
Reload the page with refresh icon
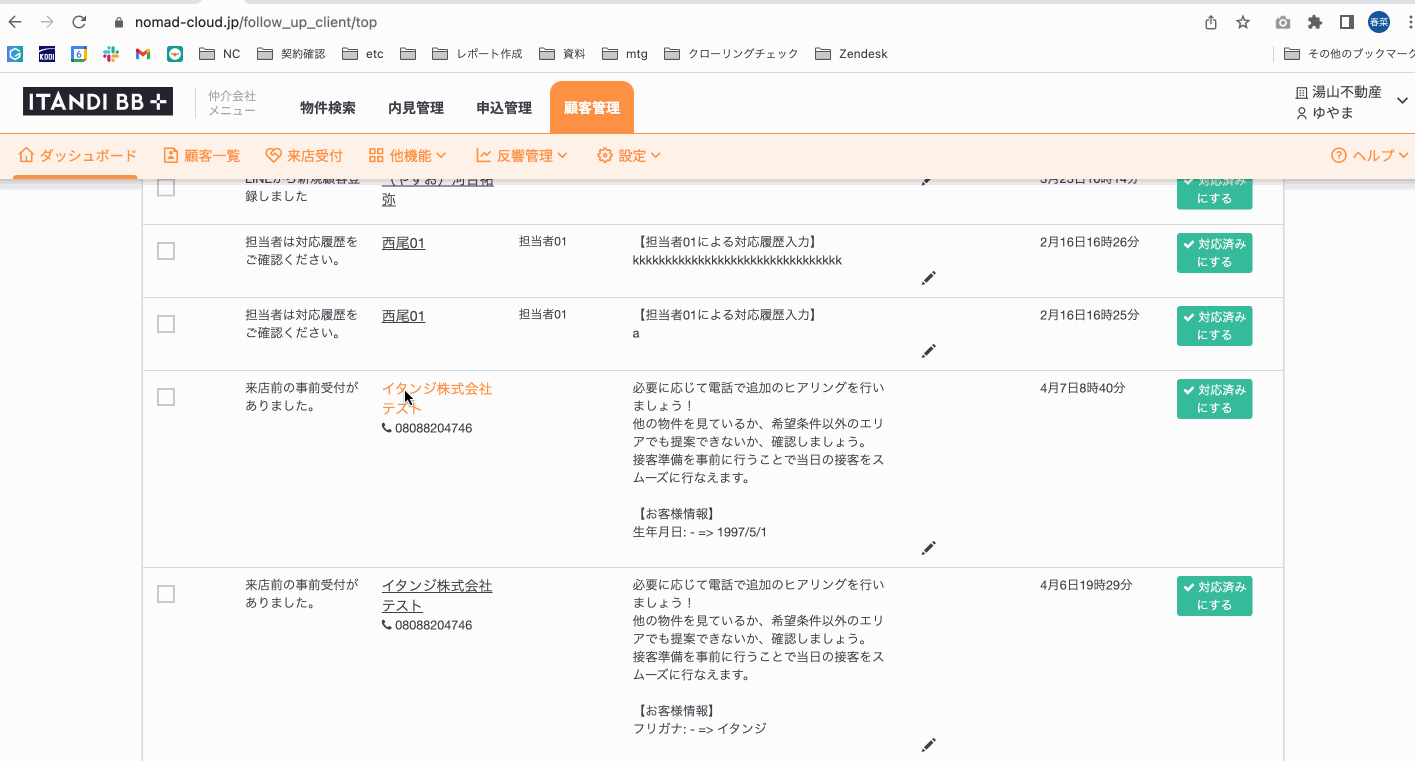coord(80,22)
